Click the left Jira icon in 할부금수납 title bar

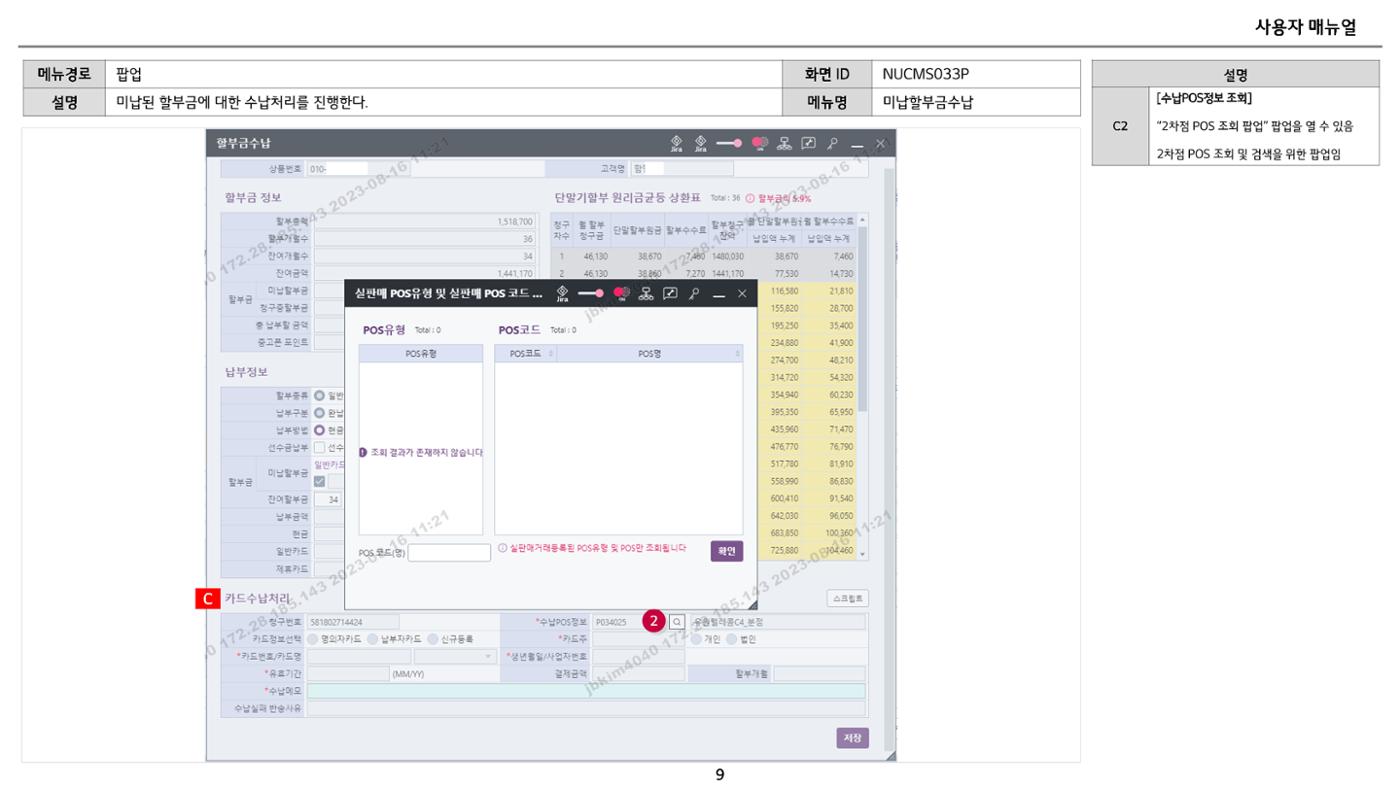pyautogui.click(x=675, y=144)
